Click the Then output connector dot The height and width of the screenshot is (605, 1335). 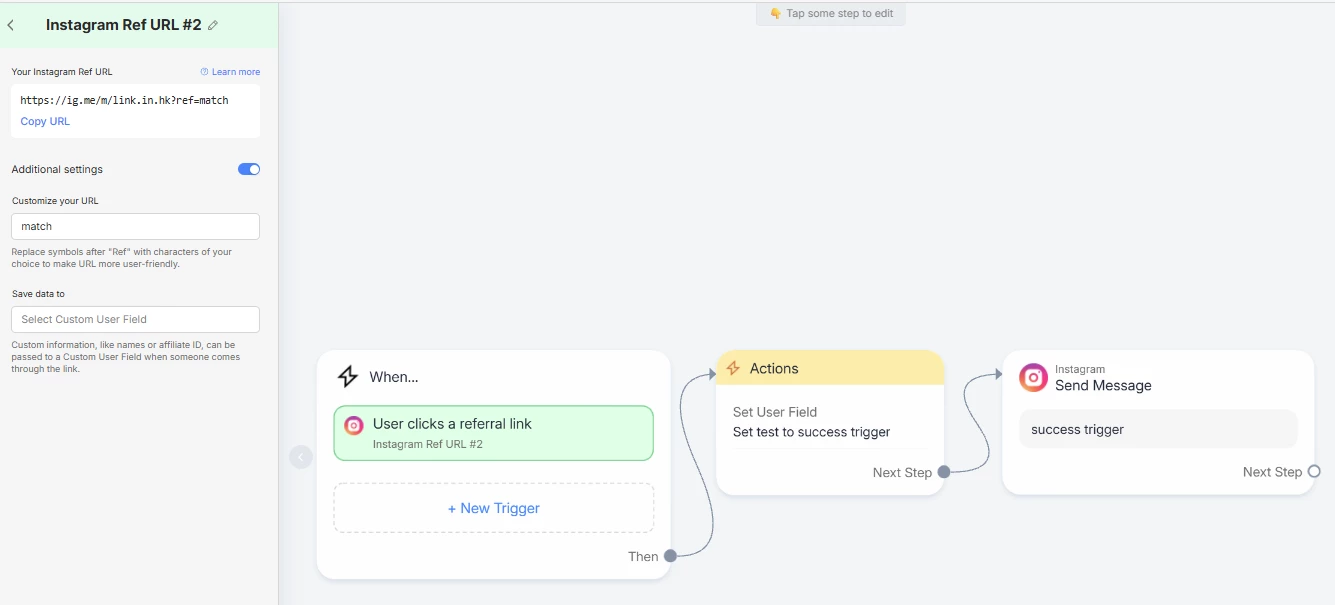coord(670,556)
